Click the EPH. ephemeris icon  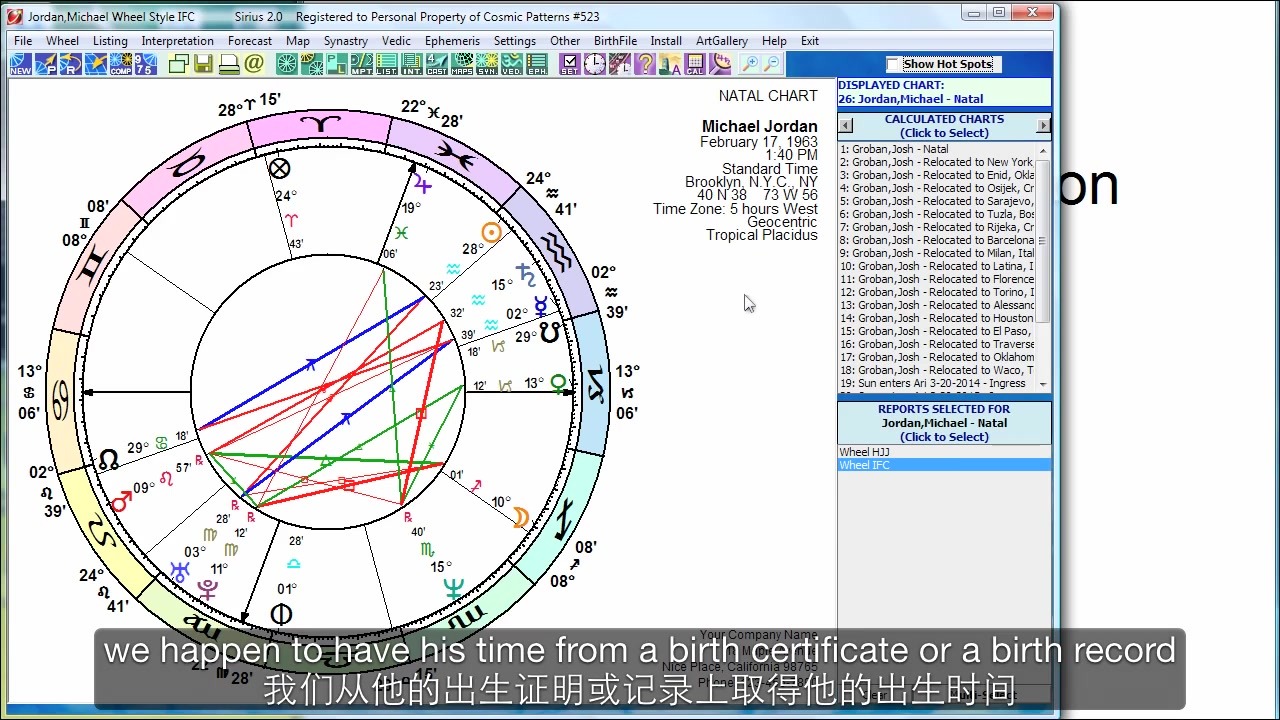coord(537,64)
